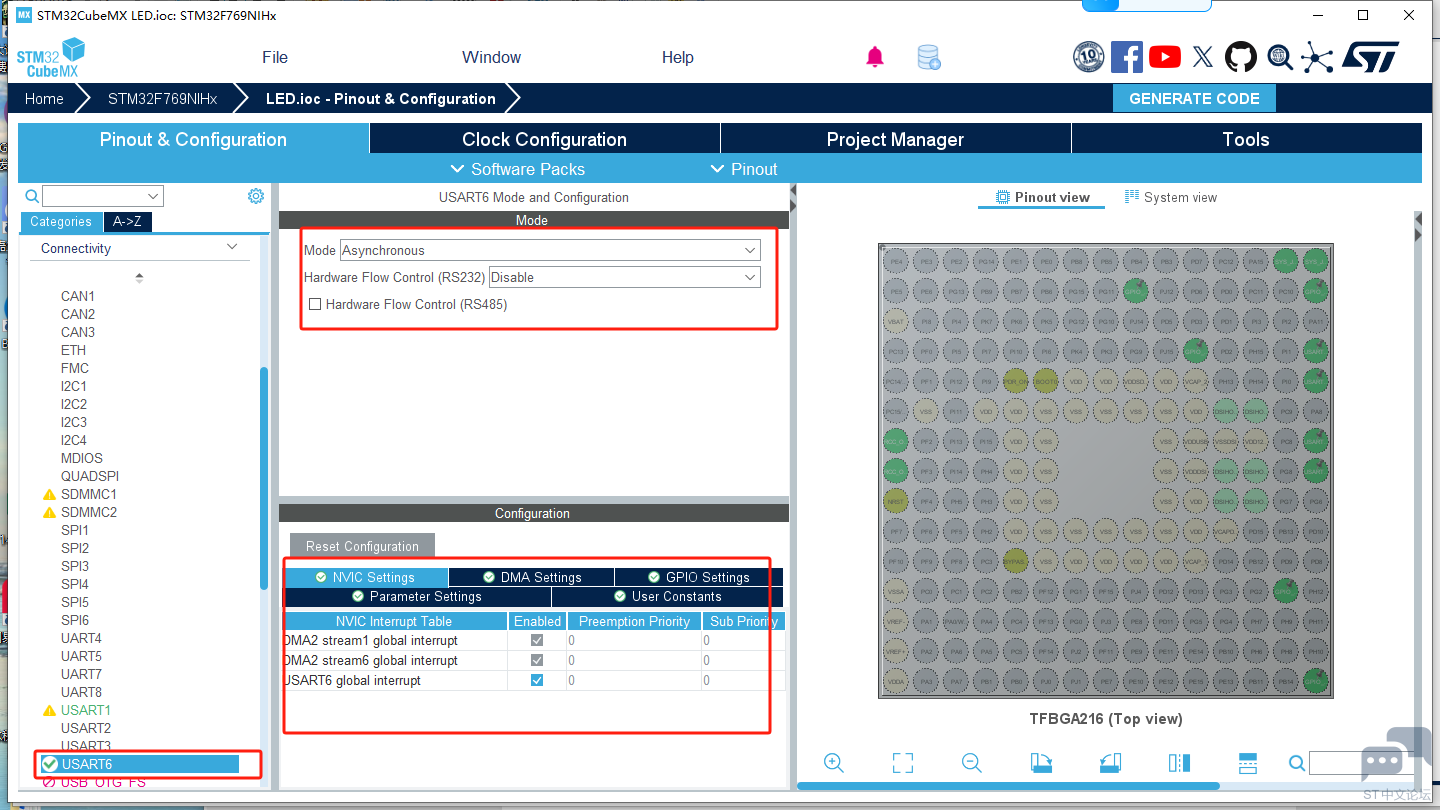The image size is (1440, 810).
Task: Zoom out of the pinout view
Action: [x=971, y=763]
